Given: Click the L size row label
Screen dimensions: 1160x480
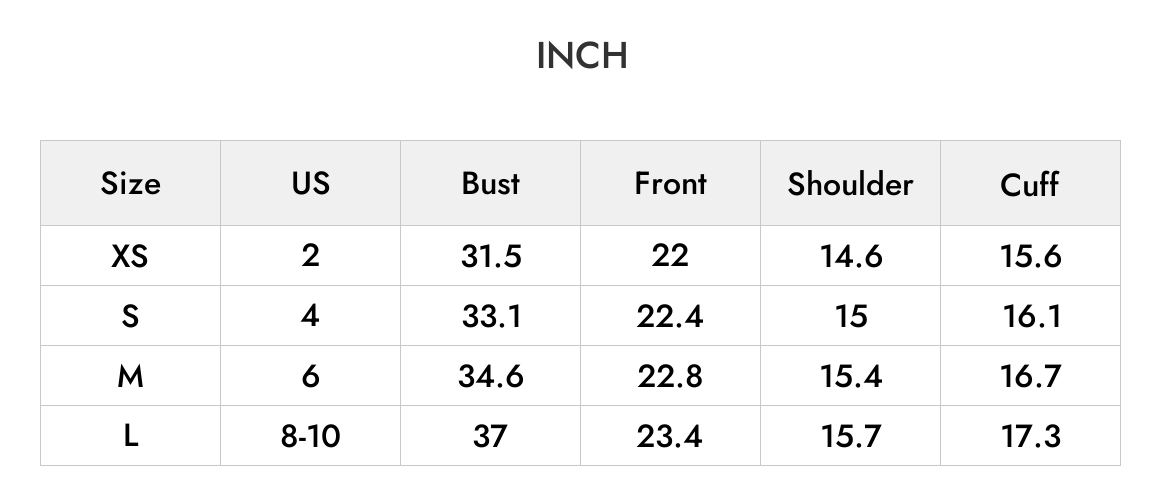Looking at the screenshot, I should coord(130,436).
